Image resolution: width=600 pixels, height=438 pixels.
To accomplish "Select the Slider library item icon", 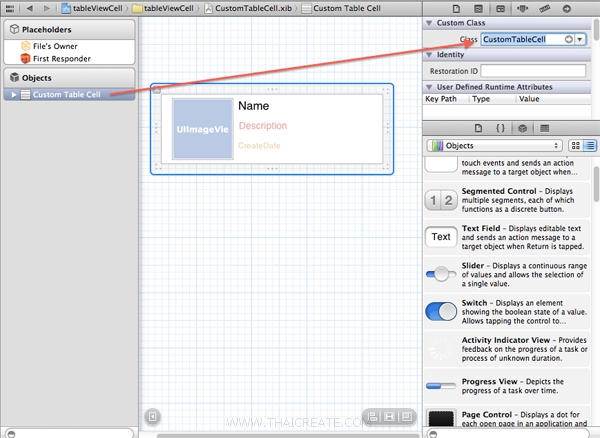I will point(441,274).
